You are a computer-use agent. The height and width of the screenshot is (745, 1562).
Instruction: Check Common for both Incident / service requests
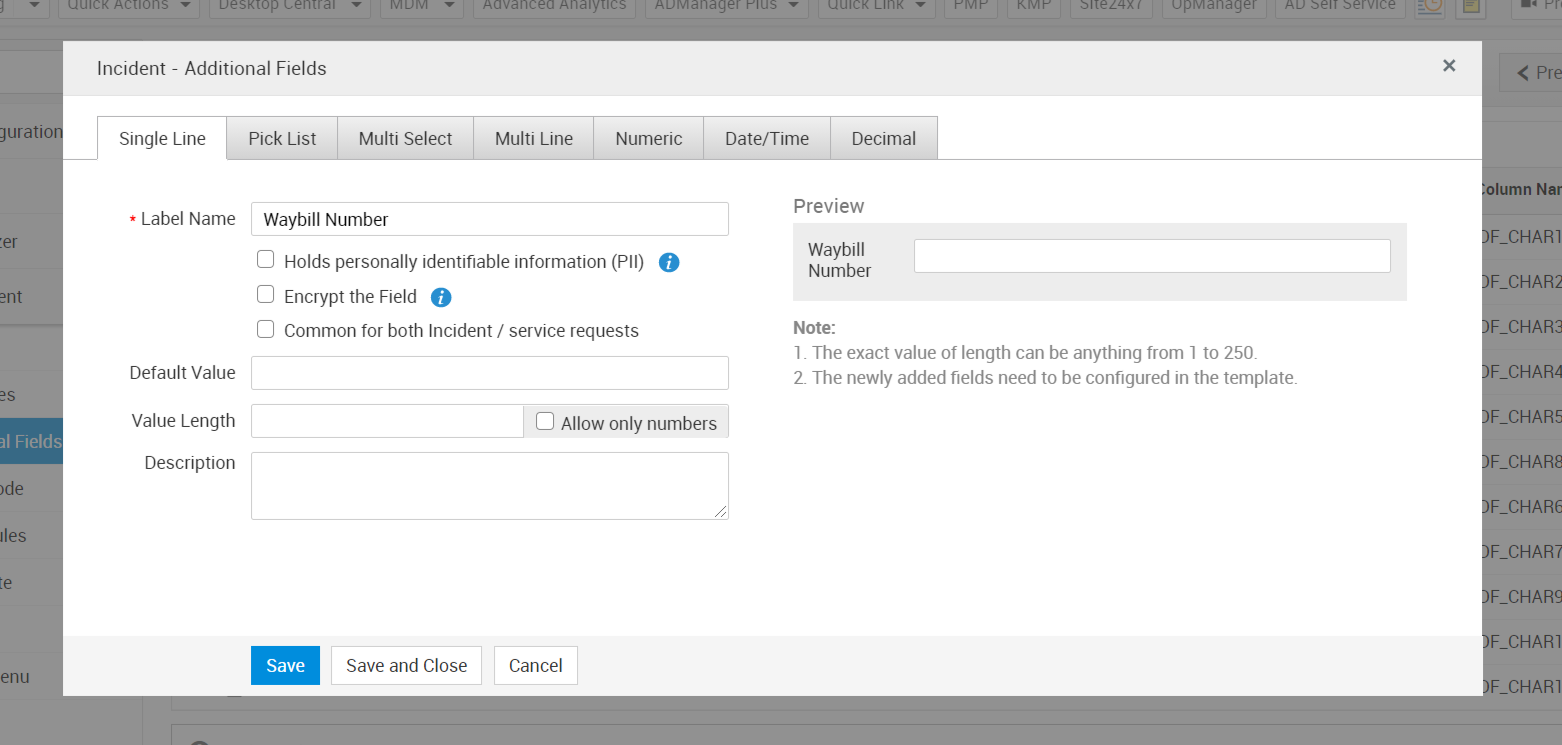pos(266,329)
